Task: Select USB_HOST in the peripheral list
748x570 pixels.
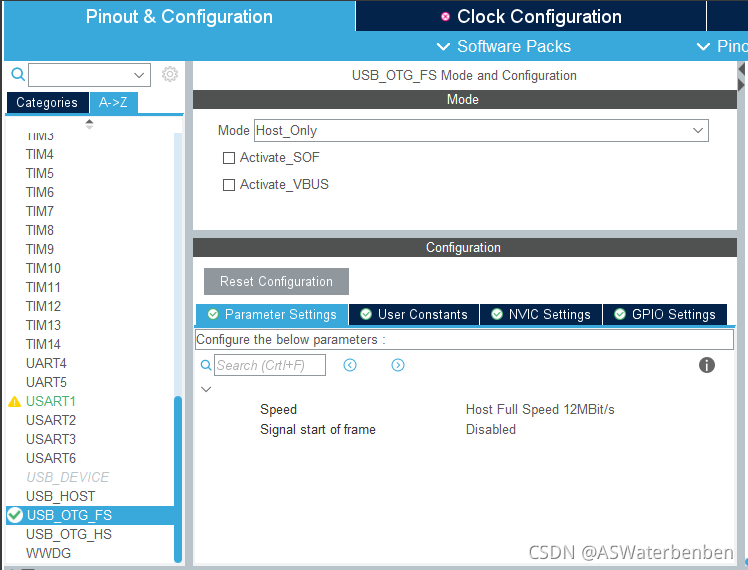Action: click(x=61, y=496)
